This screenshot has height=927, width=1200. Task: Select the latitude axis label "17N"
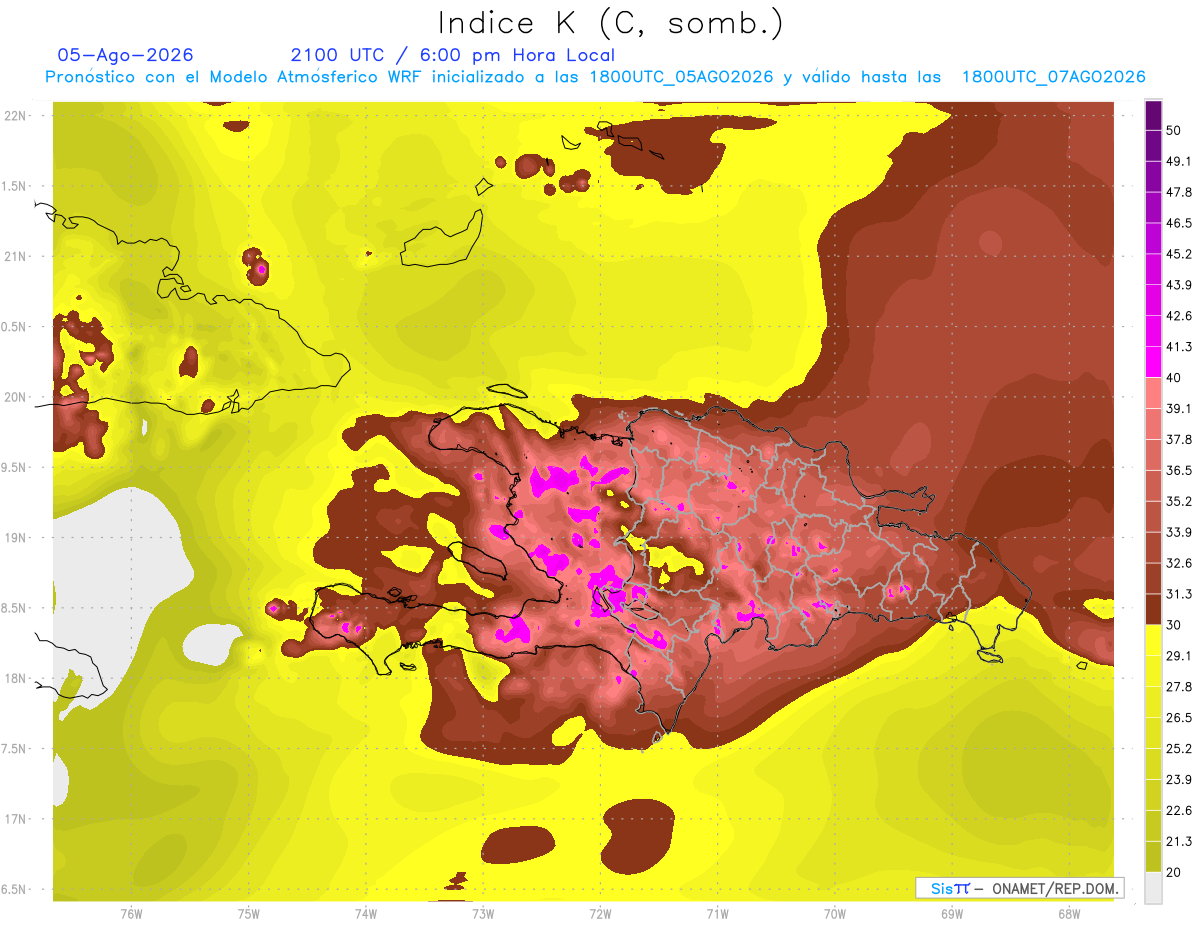(15, 819)
